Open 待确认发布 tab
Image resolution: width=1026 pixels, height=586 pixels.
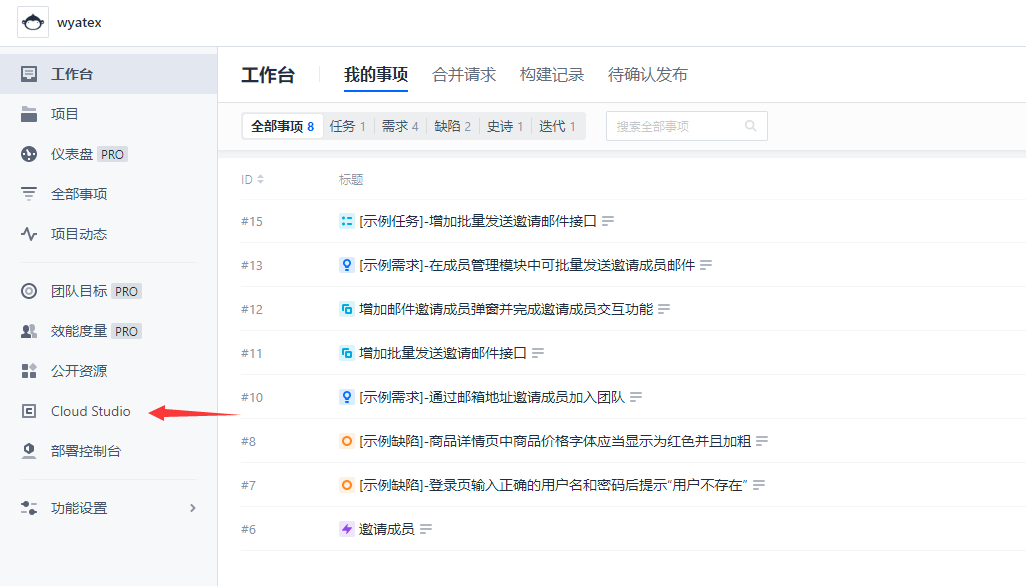point(647,75)
